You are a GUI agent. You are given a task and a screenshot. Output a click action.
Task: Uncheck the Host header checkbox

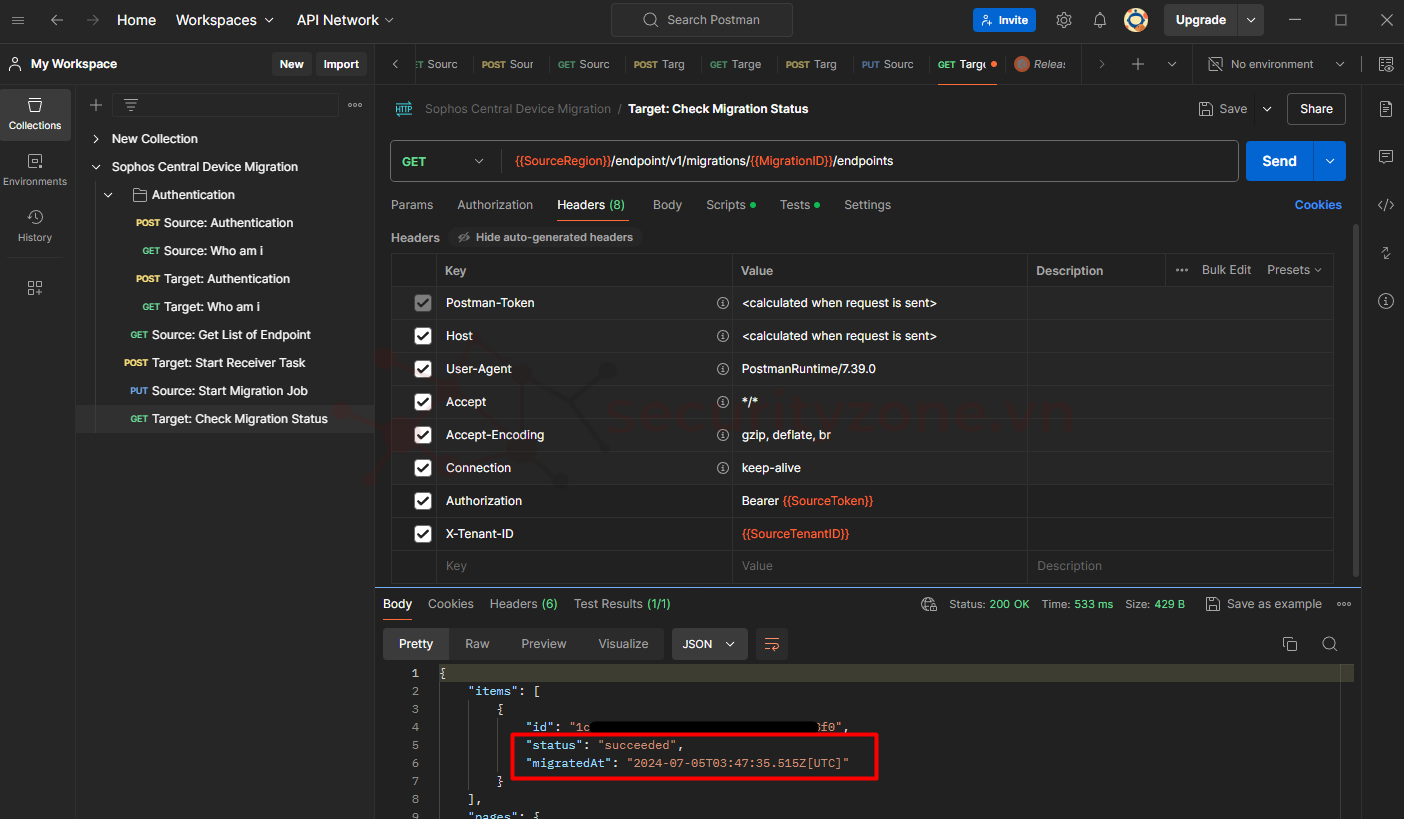click(423, 336)
